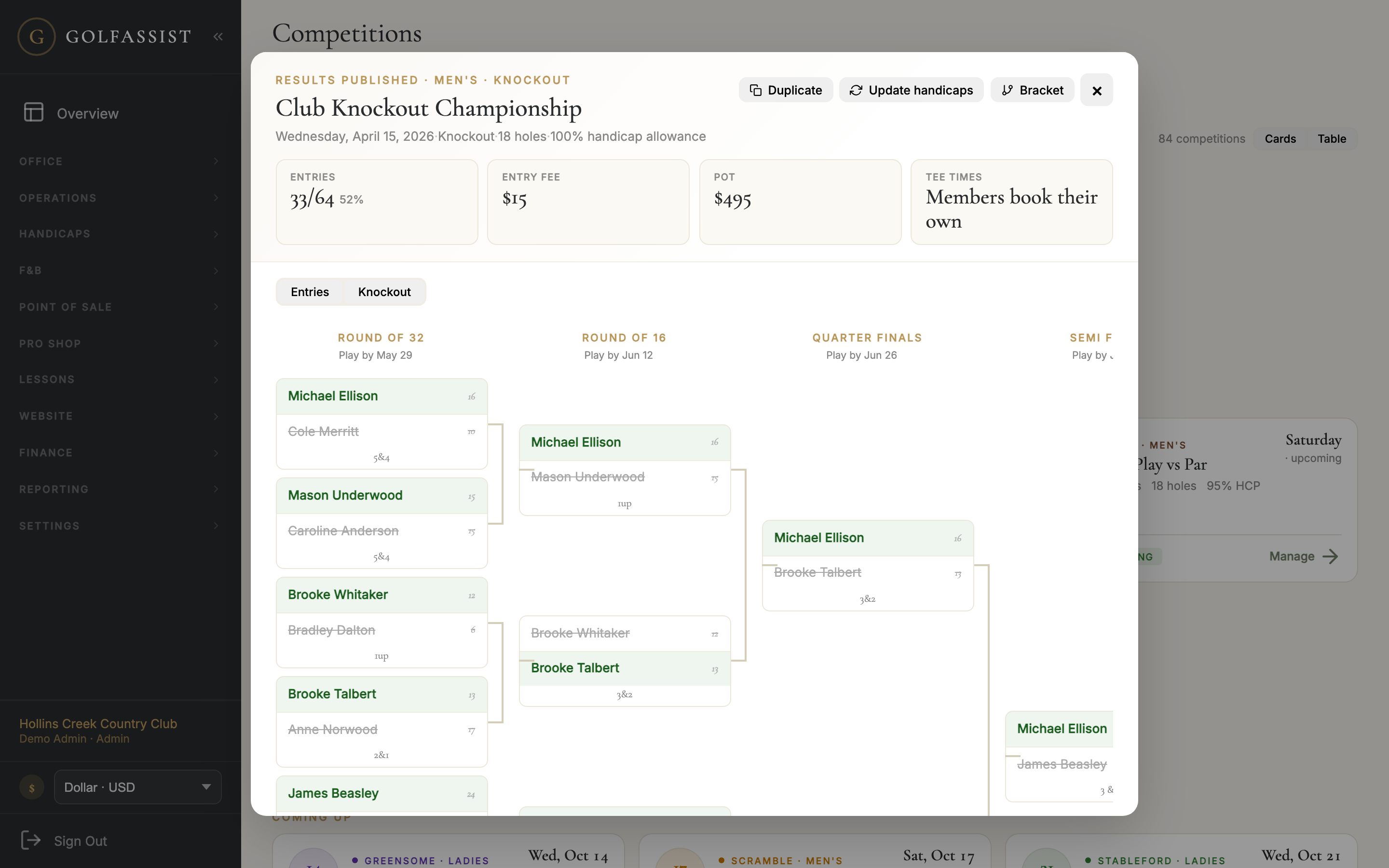Click the Quarter Finals heading
The width and height of the screenshot is (1389, 868).
(867, 338)
